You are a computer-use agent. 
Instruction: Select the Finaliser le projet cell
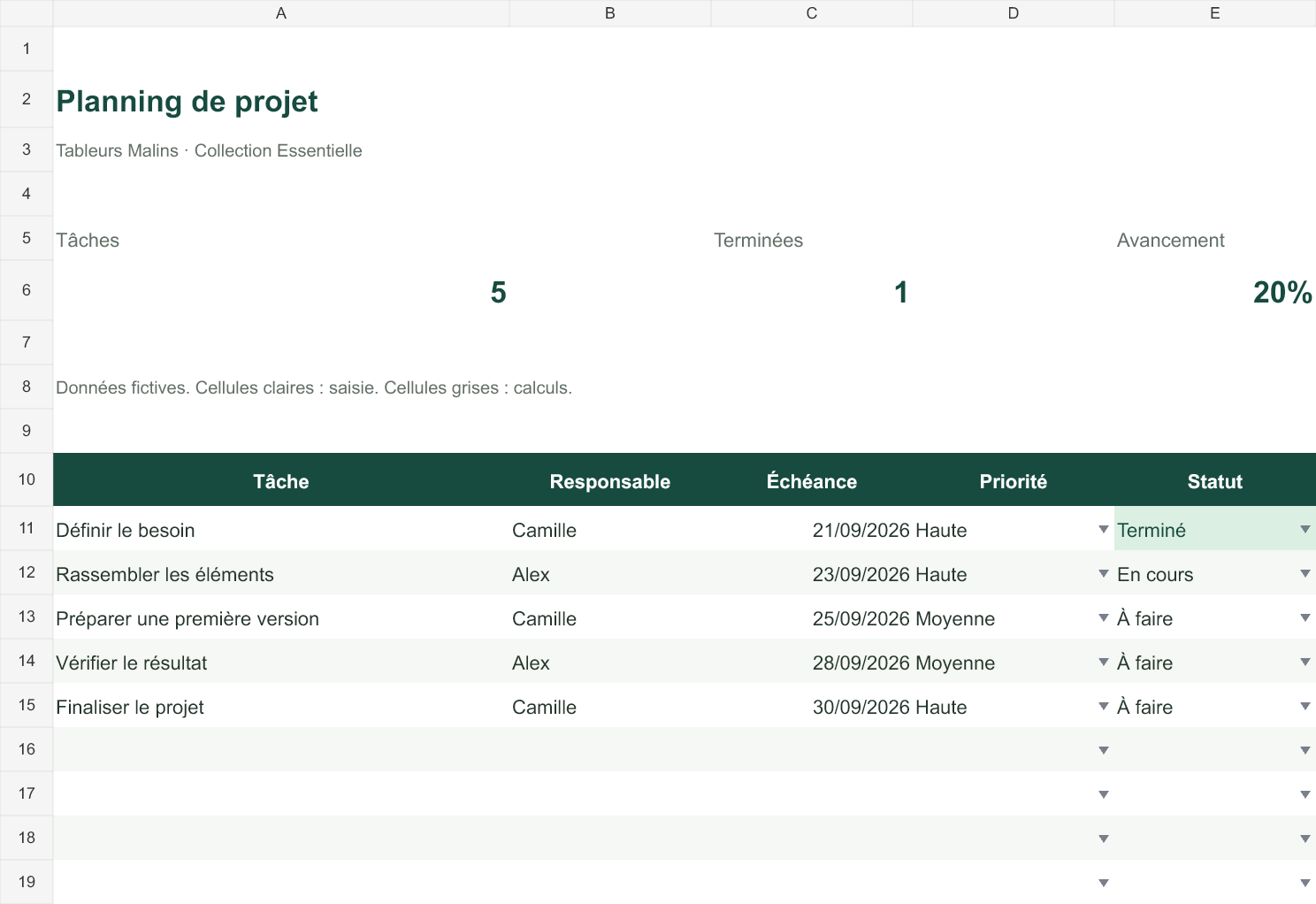coord(281,706)
